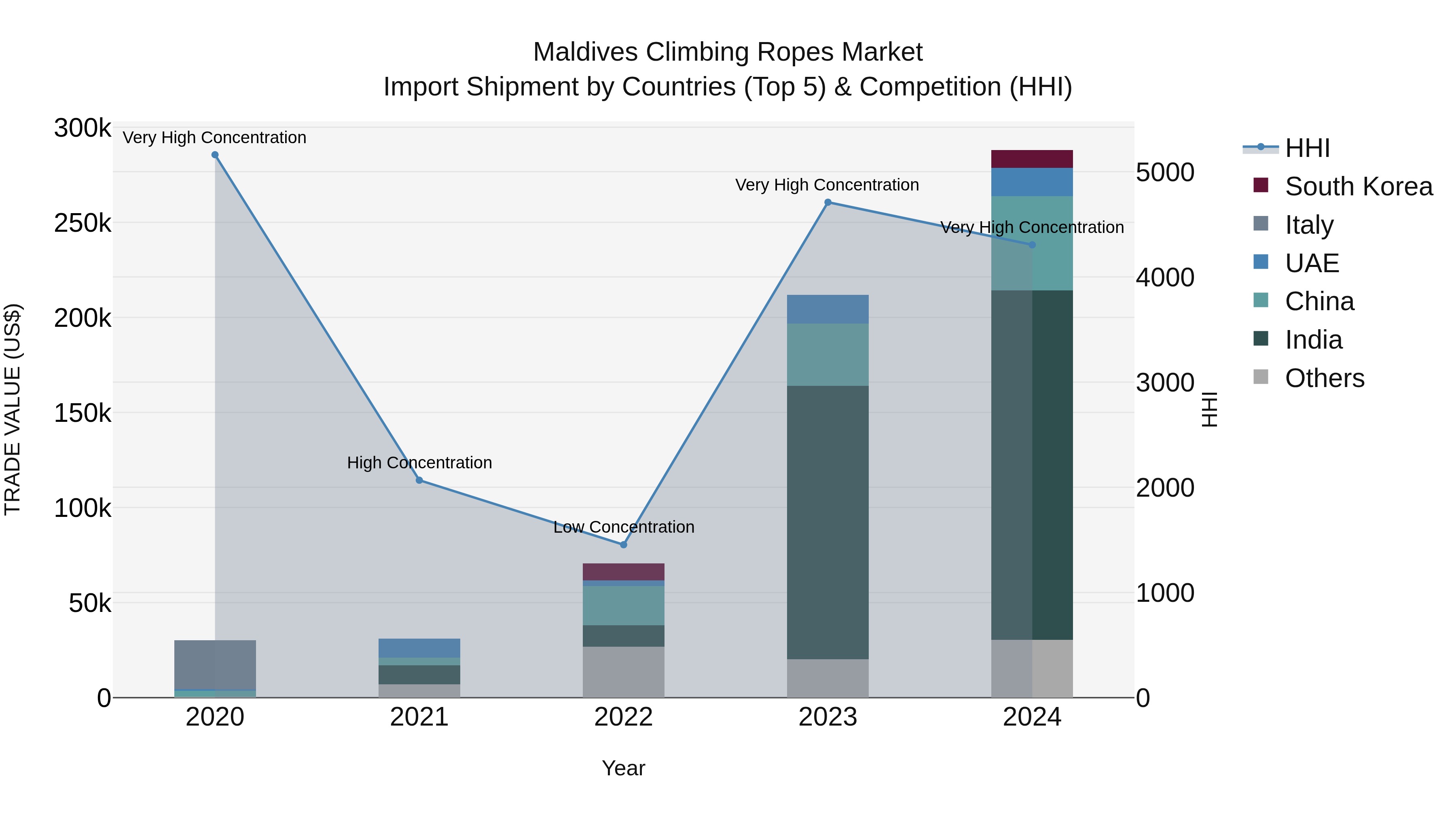
Task: Click the 2023 China bar segment
Action: coord(828,355)
